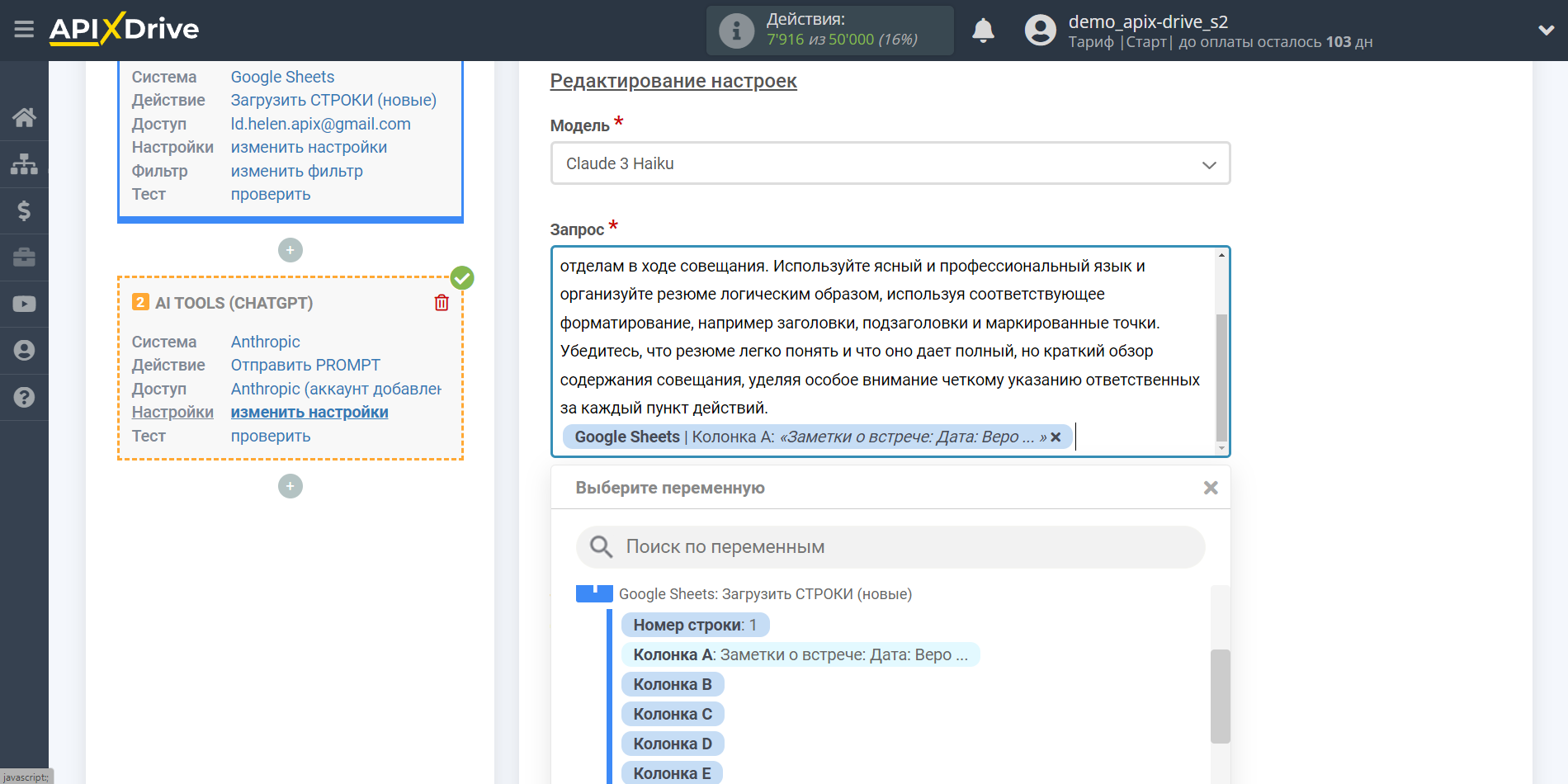Image resolution: width=1568 pixels, height=784 pixels.
Task: Open ld.helen.apix@gmail.com access link
Action: click(x=320, y=124)
